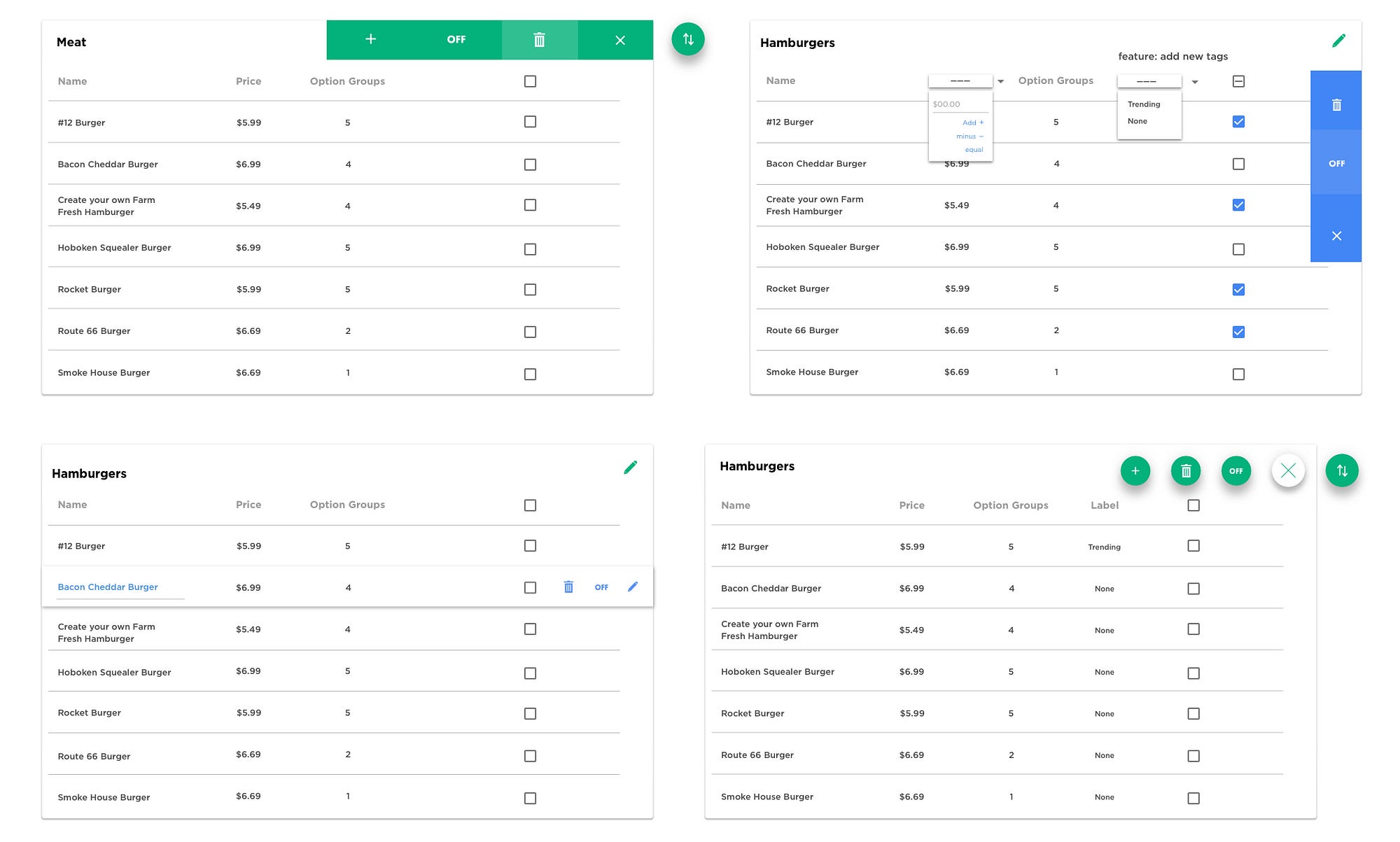1400x842 pixels.
Task: Click trash icon in Meat green toolbar
Action: click(539, 40)
